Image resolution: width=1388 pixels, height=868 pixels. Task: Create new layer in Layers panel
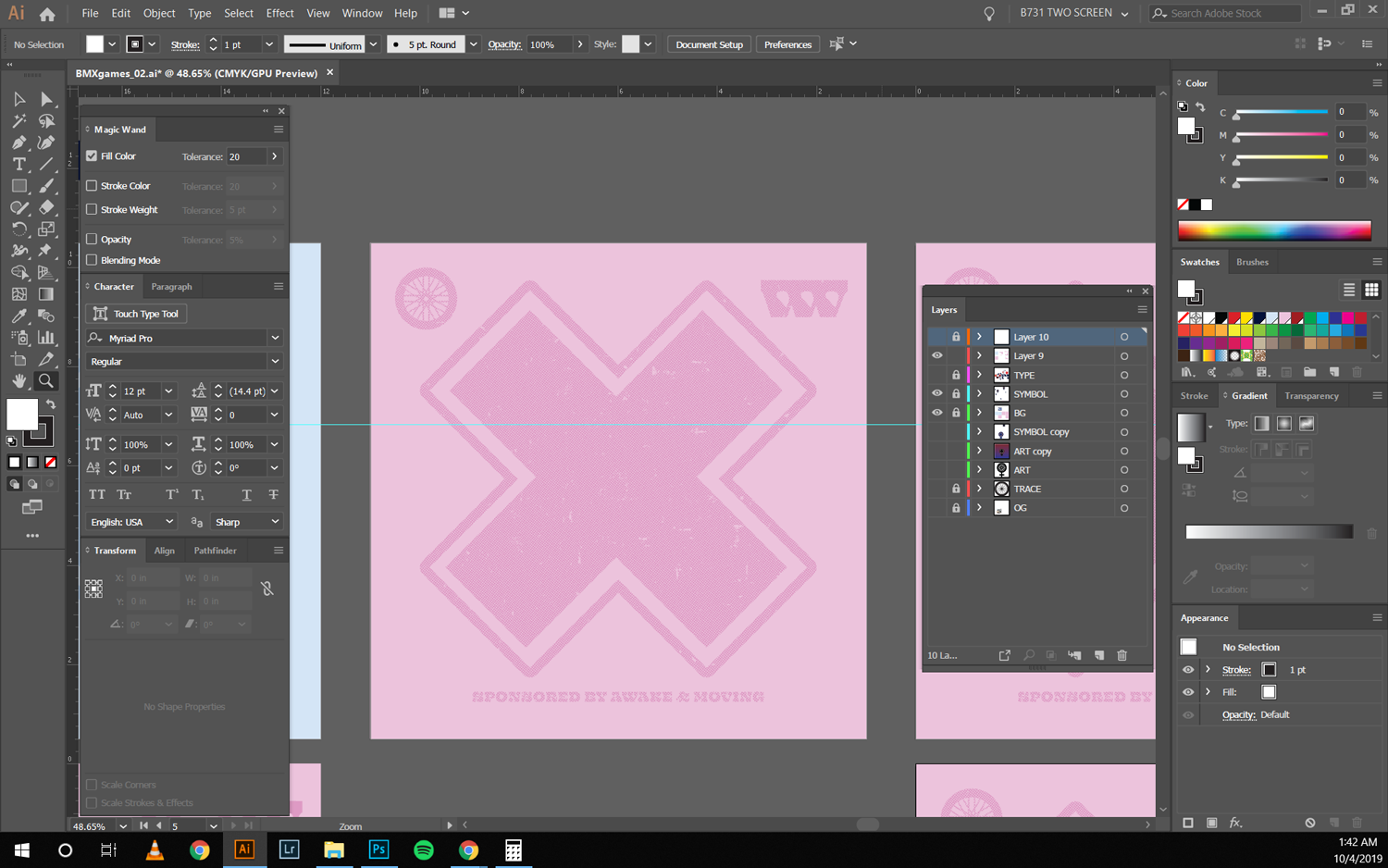pos(1099,655)
